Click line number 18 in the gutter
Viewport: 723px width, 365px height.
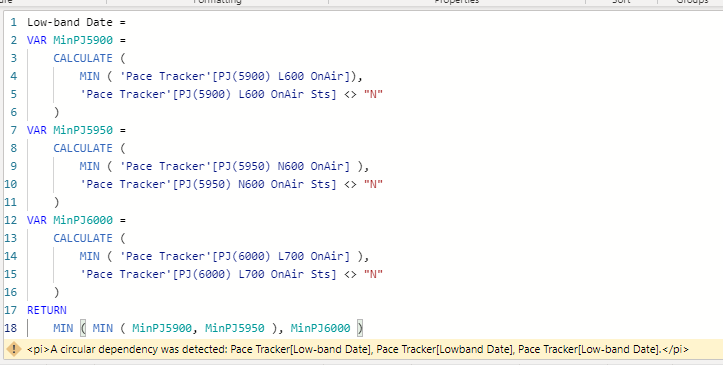11,328
